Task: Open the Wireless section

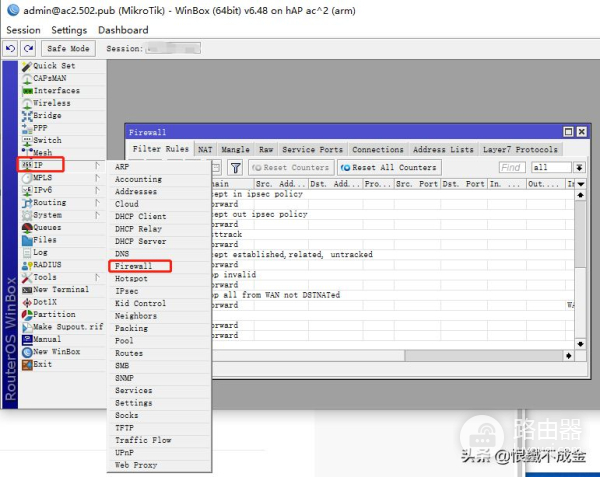Action: coord(51,103)
